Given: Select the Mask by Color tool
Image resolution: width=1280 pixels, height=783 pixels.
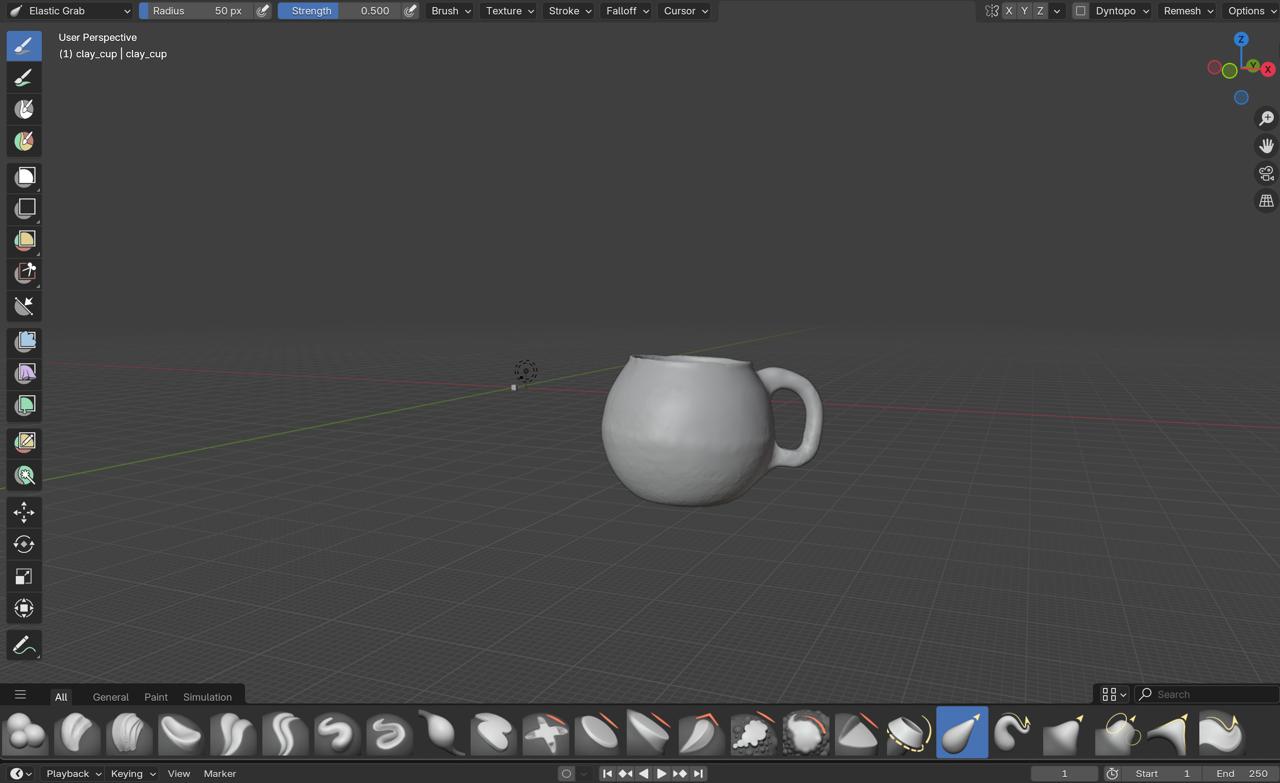Looking at the screenshot, I should point(24,475).
